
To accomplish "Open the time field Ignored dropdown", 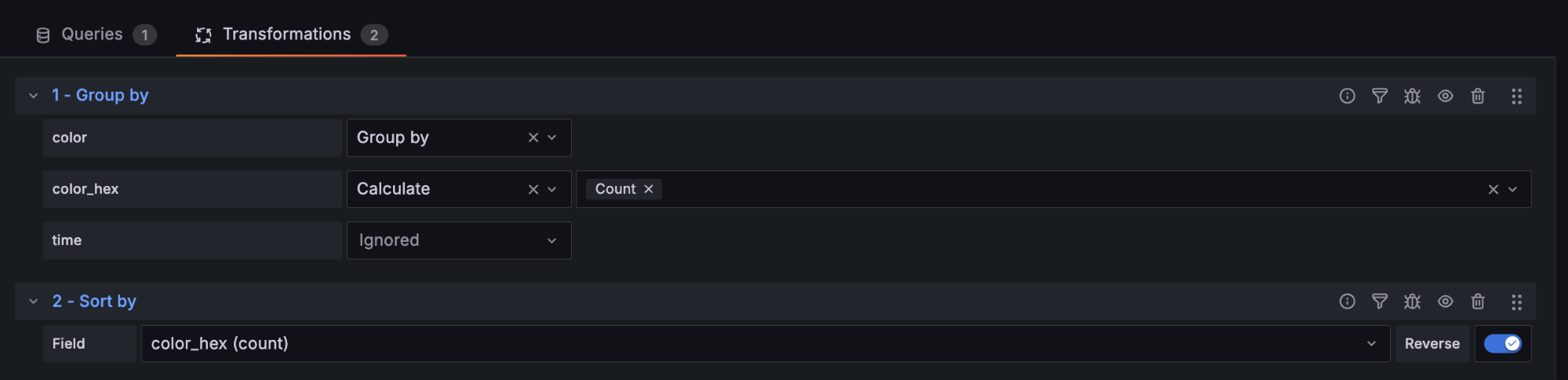I will 459,240.
